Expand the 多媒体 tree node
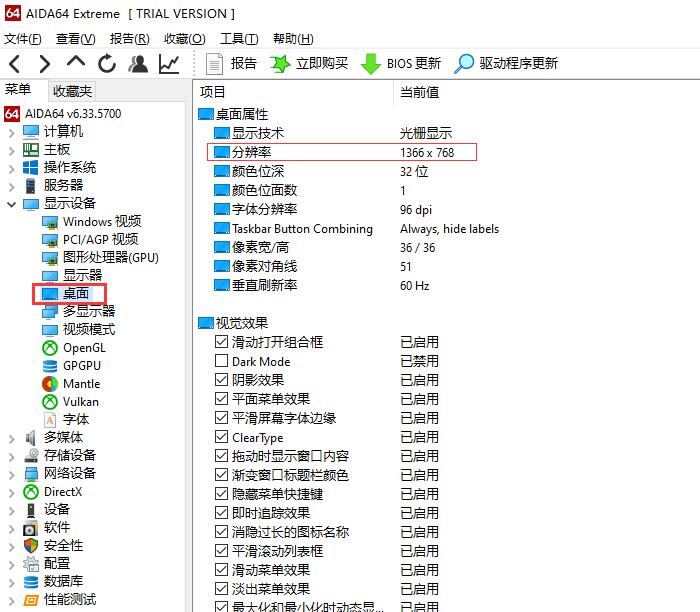This screenshot has width=700, height=612. tap(12, 439)
